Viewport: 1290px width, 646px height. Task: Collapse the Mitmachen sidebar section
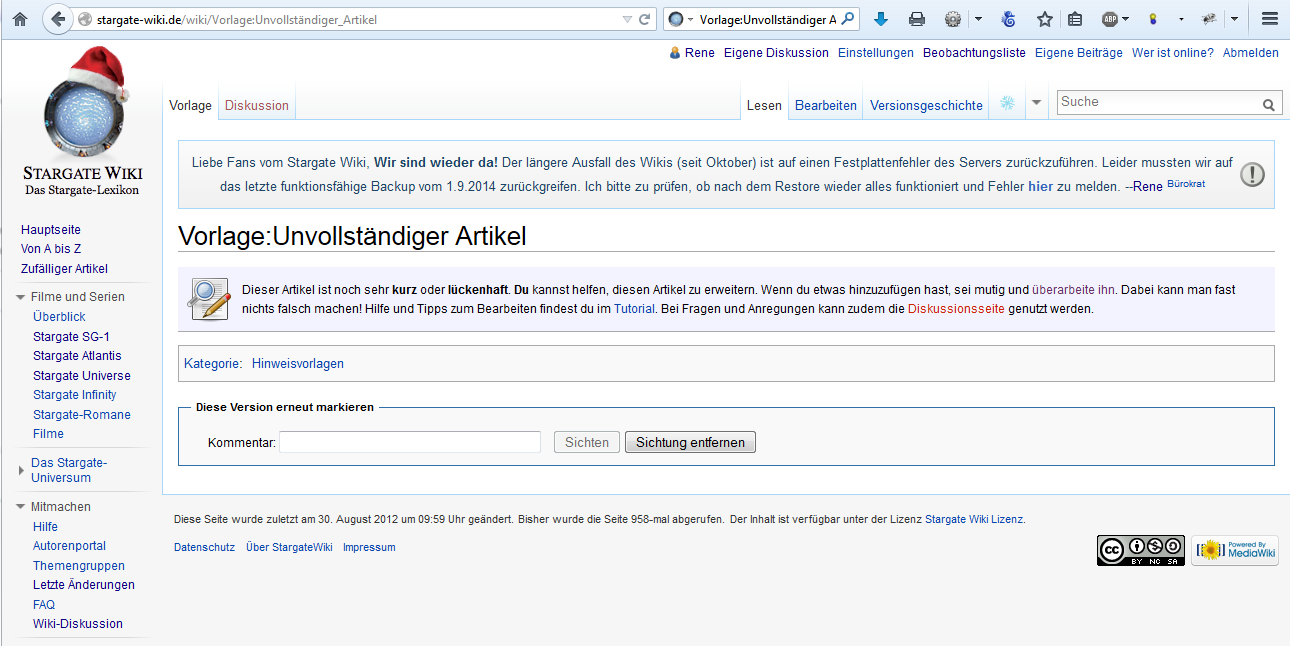tap(22, 507)
